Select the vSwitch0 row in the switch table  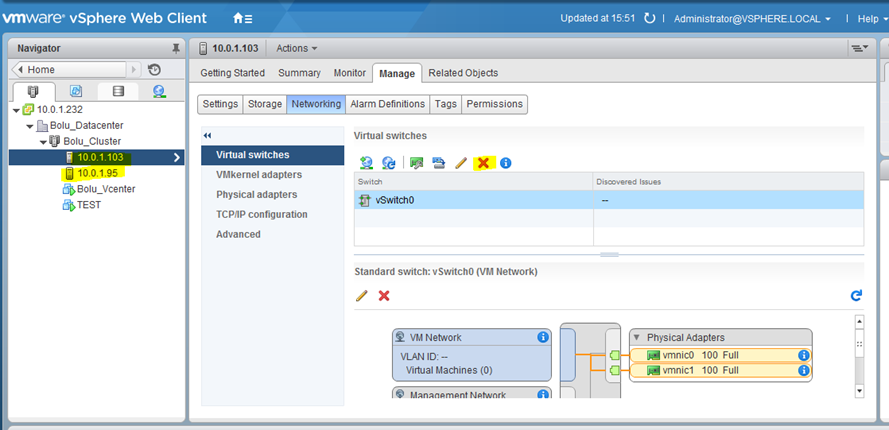click(609, 200)
